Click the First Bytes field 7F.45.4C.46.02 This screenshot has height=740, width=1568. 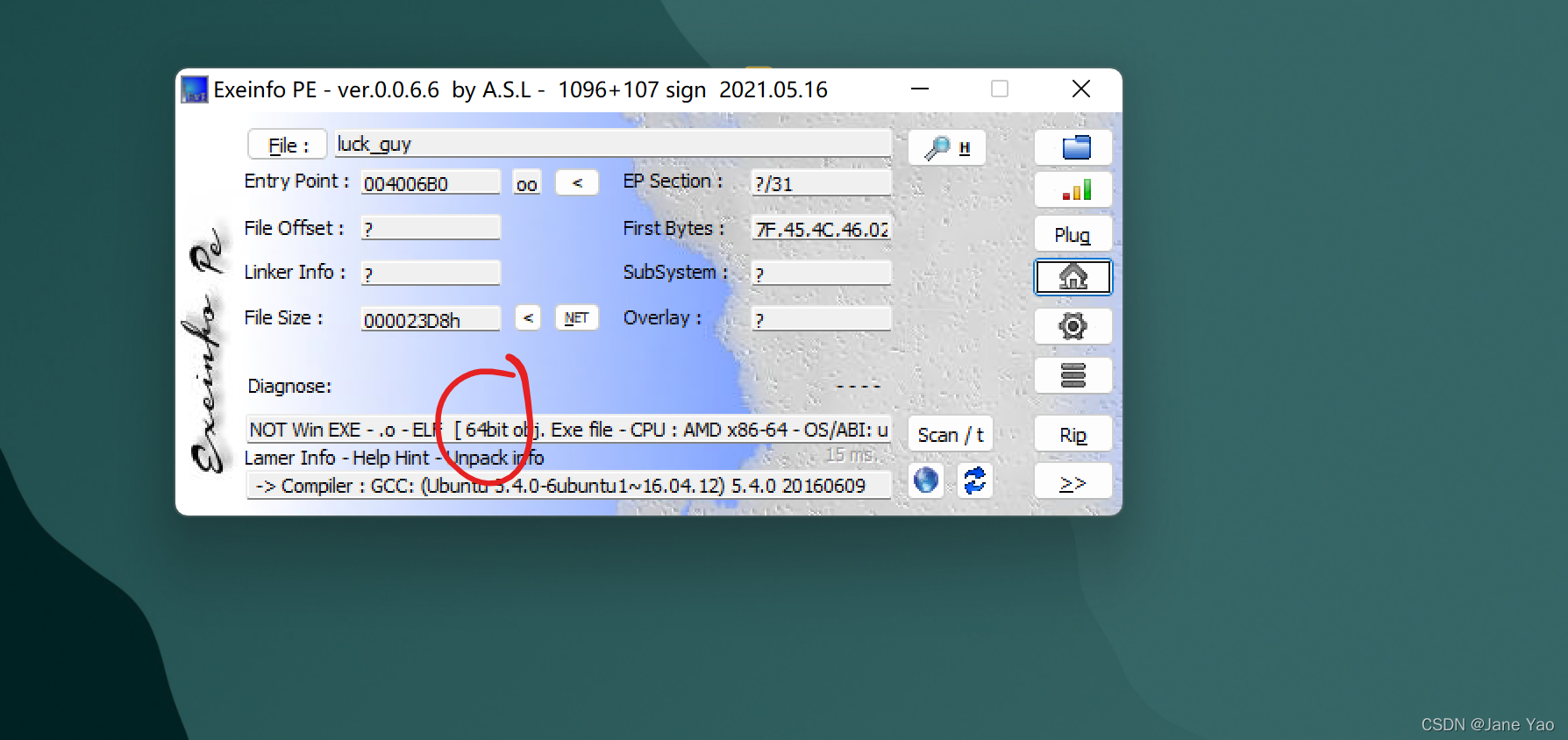[821, 228]
